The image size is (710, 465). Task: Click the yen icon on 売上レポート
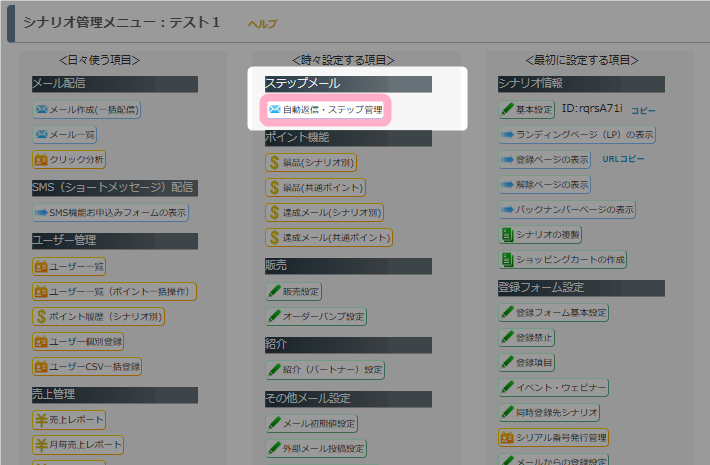[42, 419]
